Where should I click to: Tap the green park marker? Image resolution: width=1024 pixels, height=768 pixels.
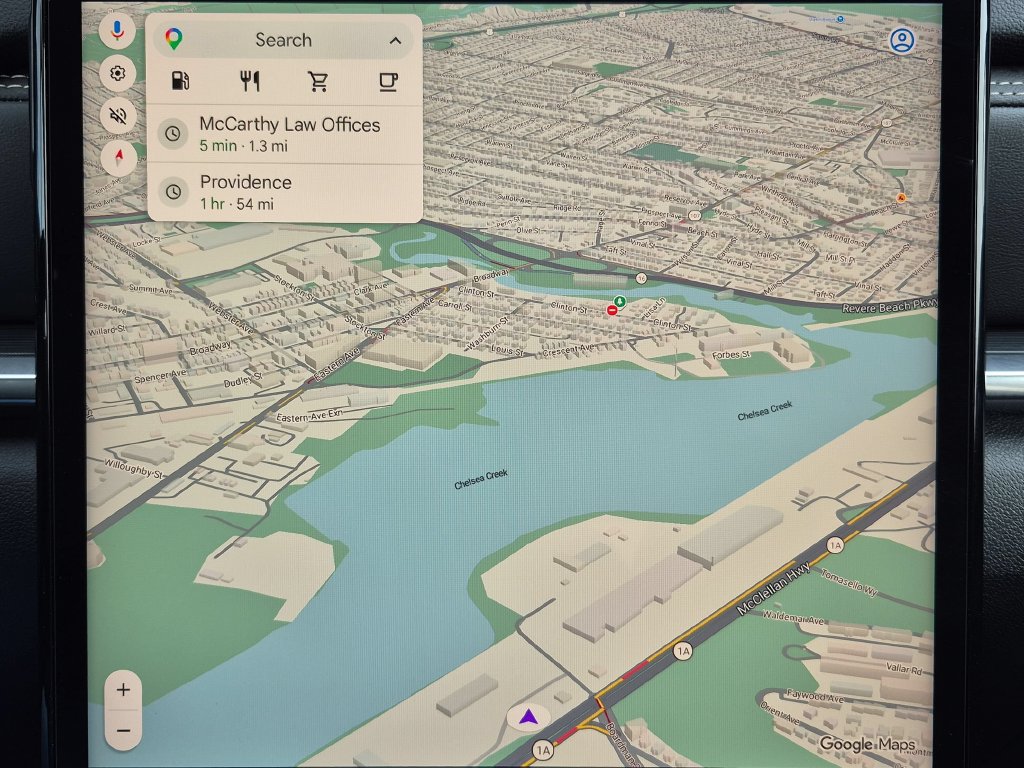620,301
